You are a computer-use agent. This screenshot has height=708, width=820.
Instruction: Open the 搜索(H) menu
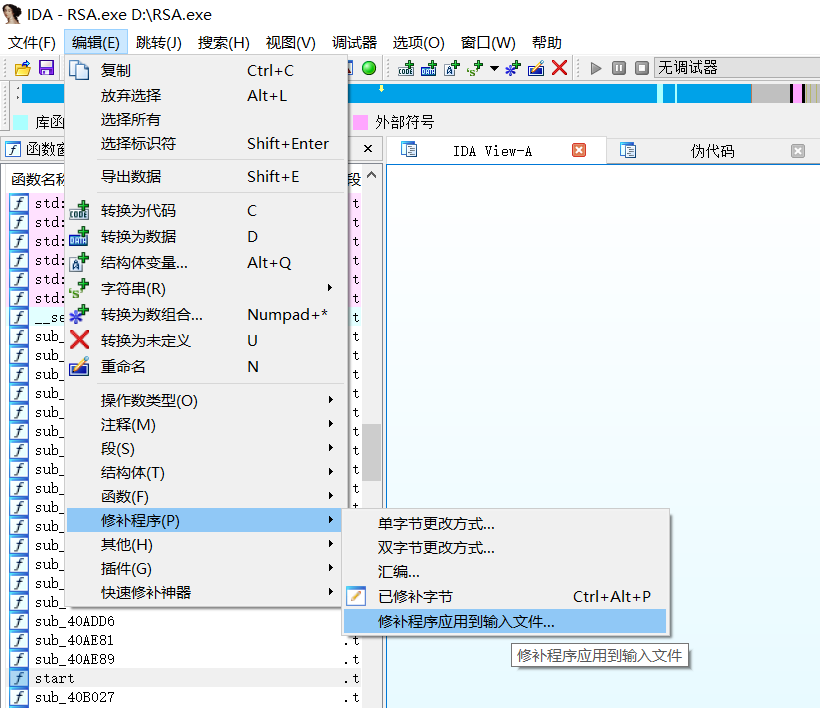pos(224,42)
